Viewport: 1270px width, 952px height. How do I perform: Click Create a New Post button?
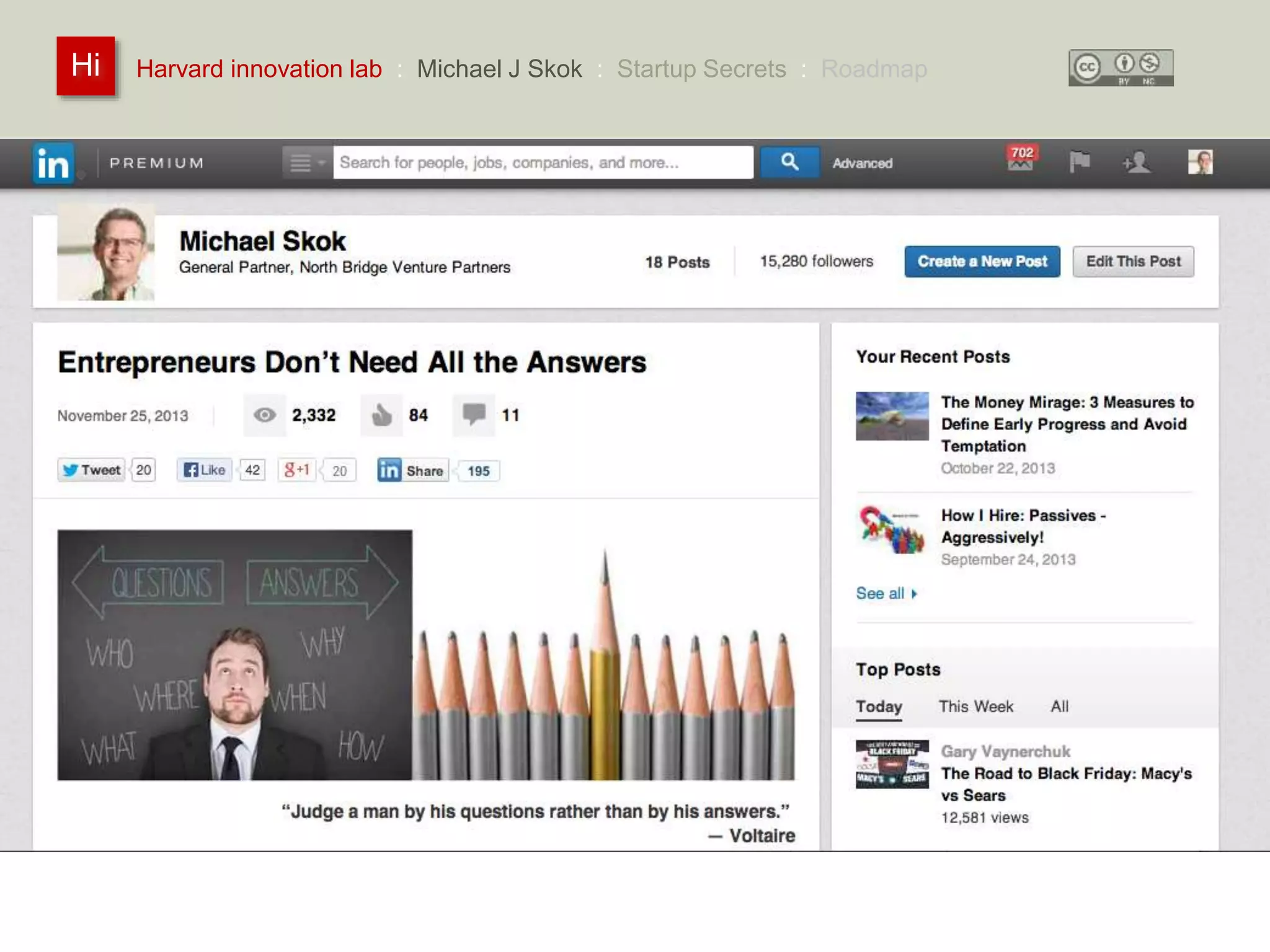coord(982,262)
